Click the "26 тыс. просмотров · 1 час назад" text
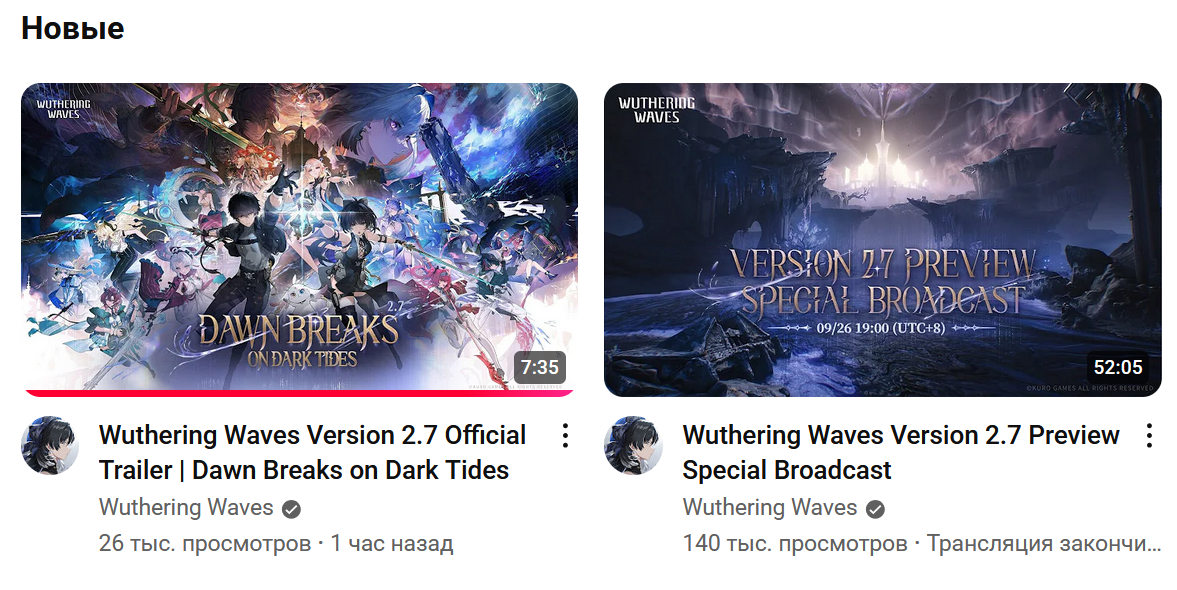This screenshot has height=590, width=1177. click(276, 543)
